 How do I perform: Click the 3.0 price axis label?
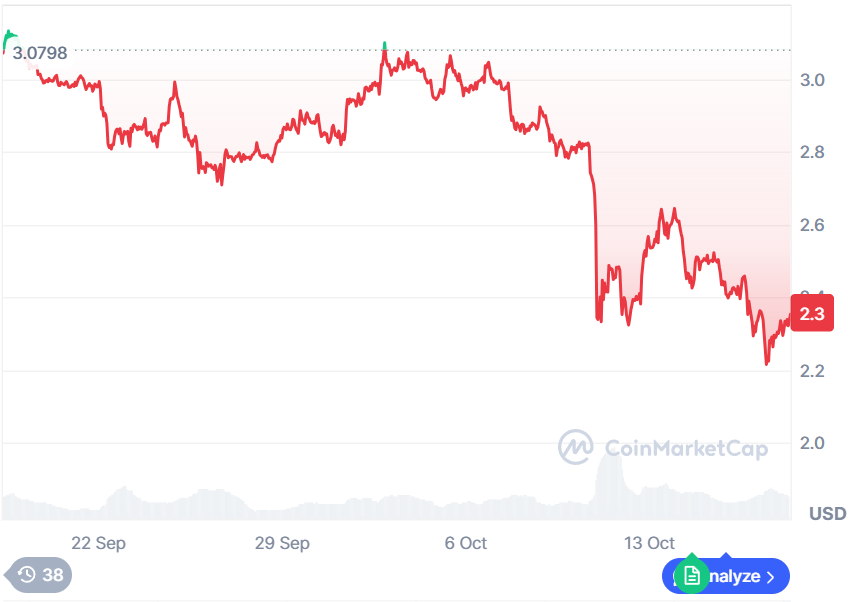tap(812, 80)
